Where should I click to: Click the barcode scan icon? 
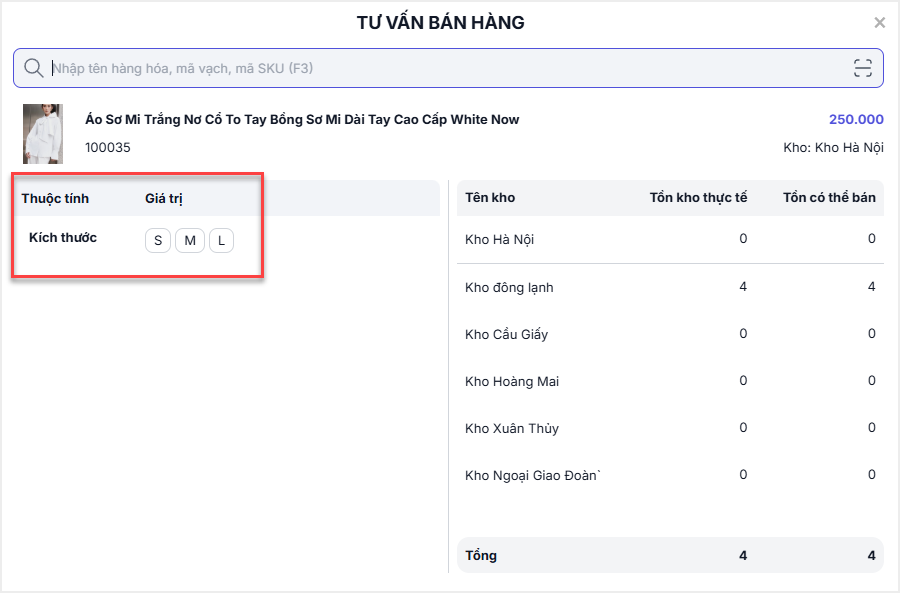point(863,68)
